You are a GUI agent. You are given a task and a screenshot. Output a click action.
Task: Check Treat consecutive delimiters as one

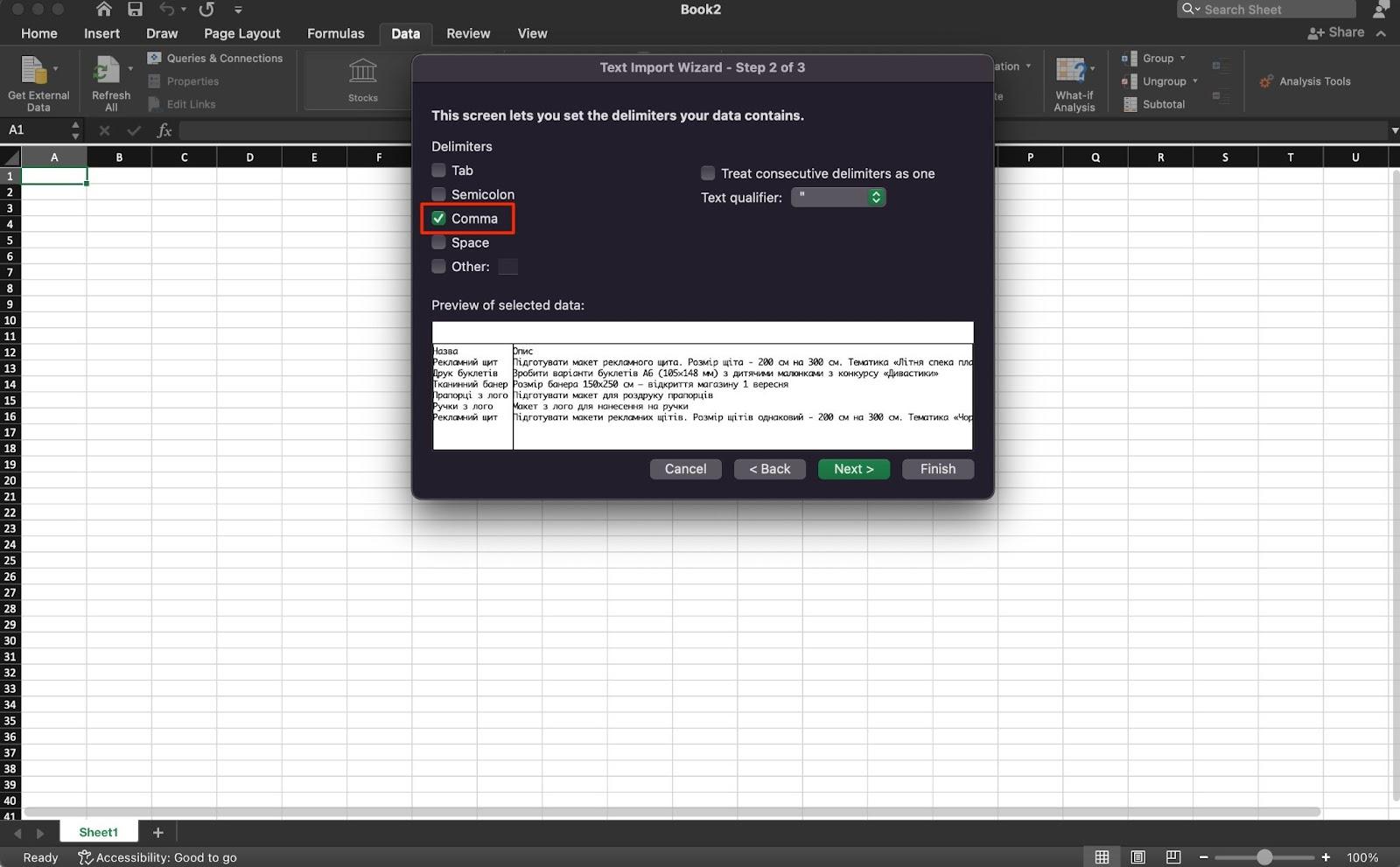pyautogui.click(x=708, y=173)
